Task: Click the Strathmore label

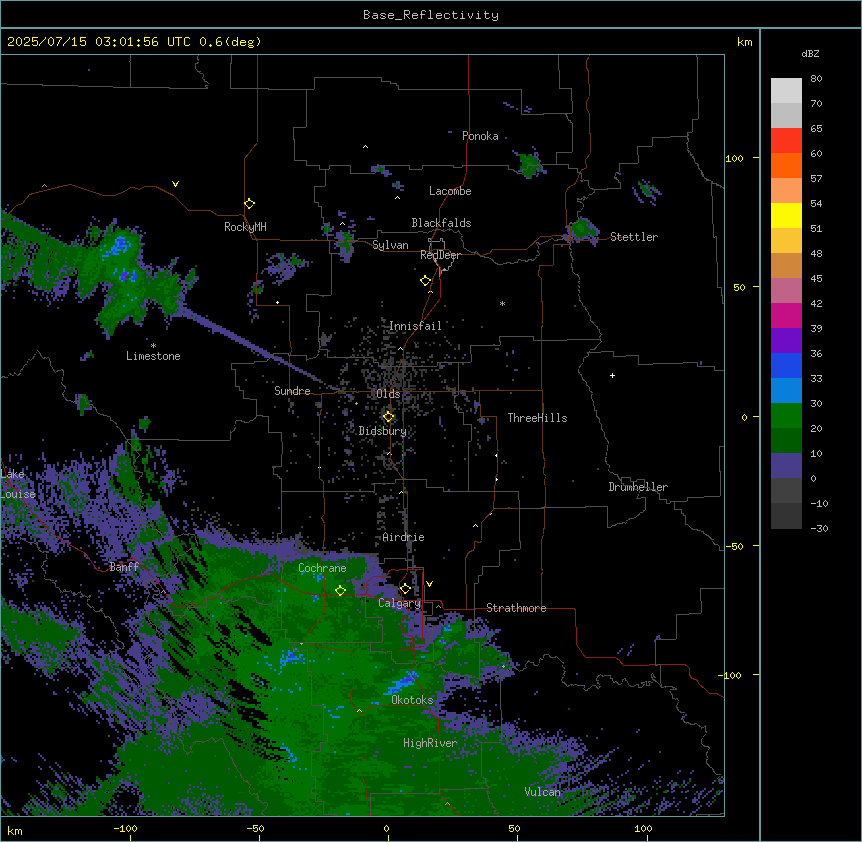Action: pos(516,608)
